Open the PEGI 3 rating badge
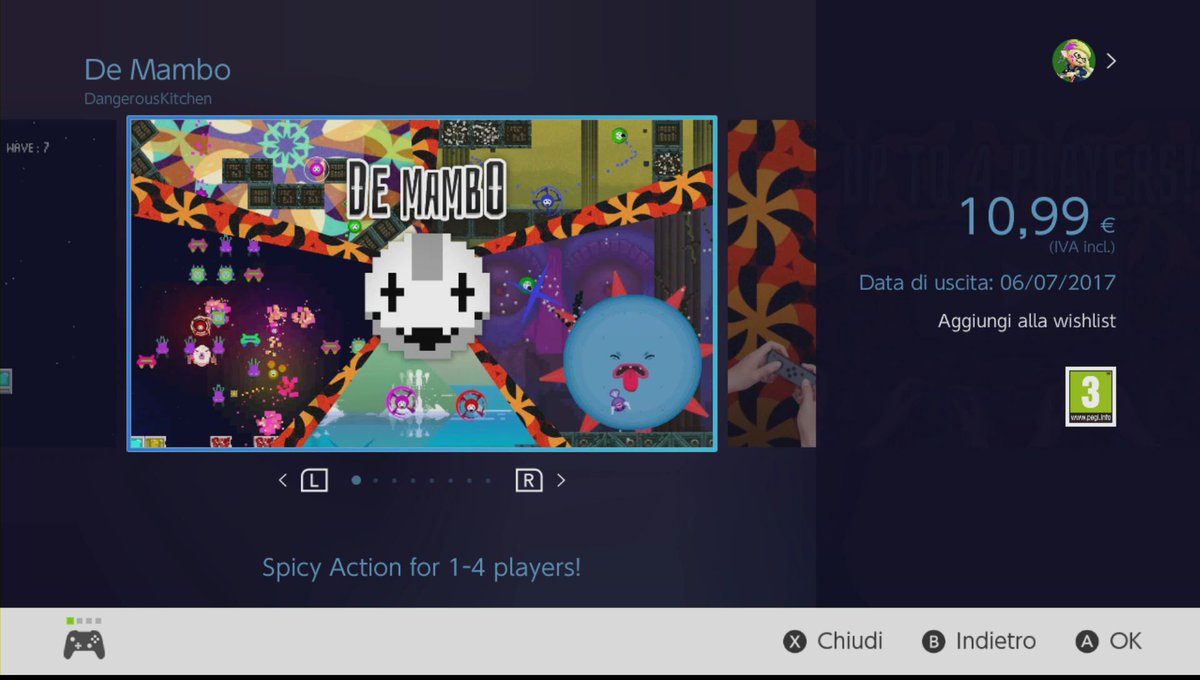The width and height of the screenshot is (1200, 680). click(1091, 396)
